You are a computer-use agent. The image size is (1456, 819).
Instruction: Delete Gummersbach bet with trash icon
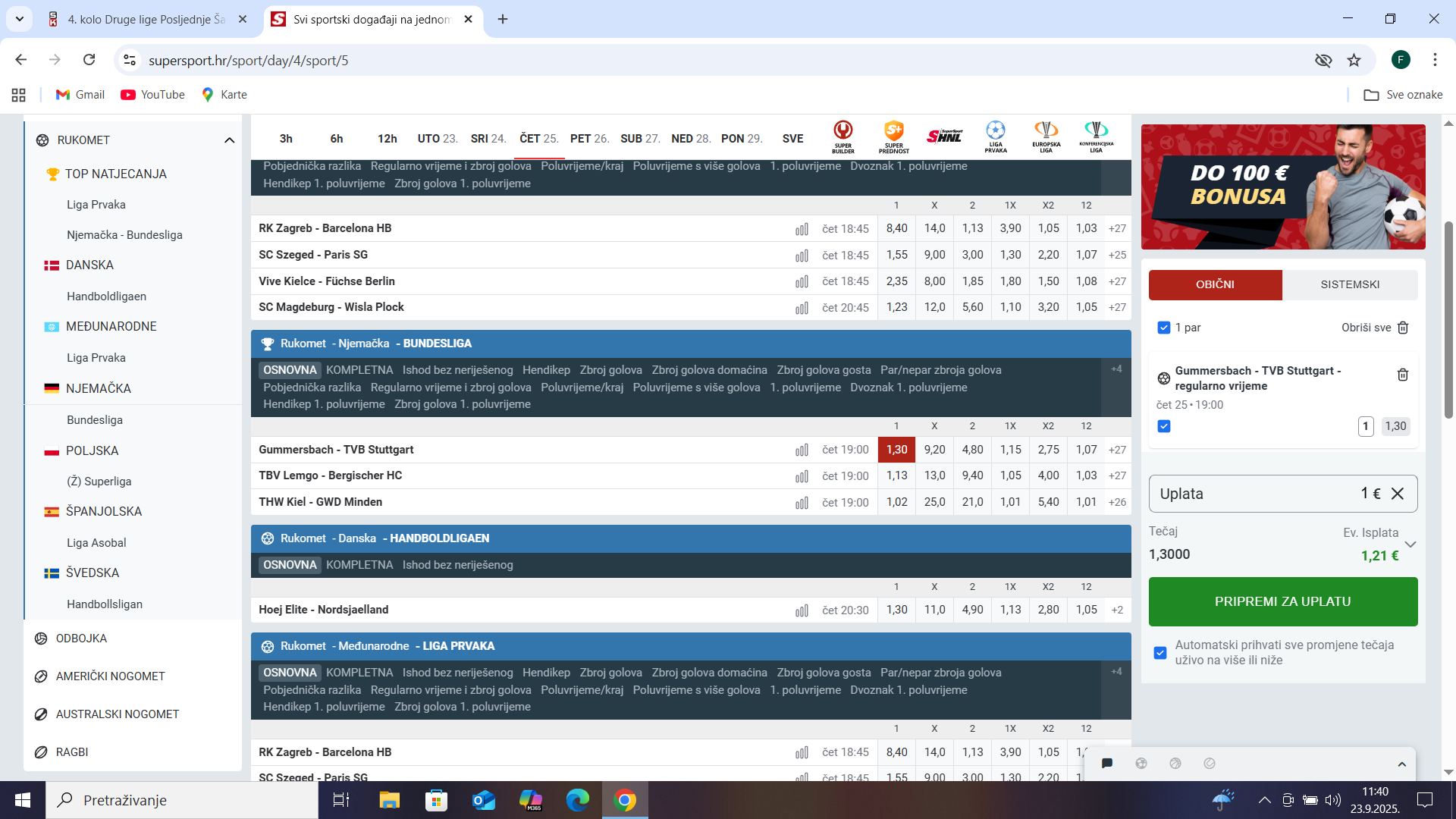click(1403, 375)
